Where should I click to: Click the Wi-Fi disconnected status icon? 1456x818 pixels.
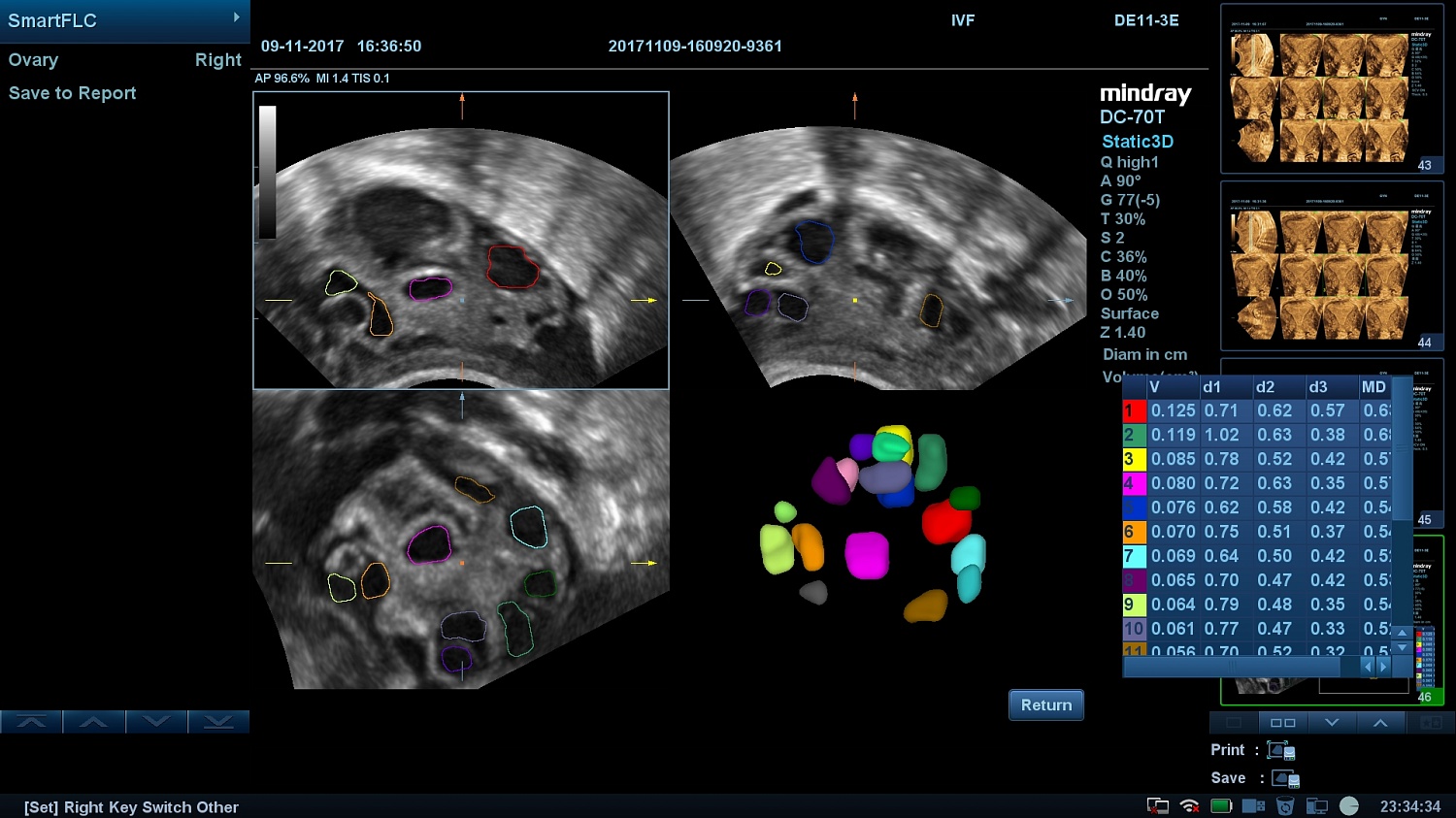tap(1189, 806)
